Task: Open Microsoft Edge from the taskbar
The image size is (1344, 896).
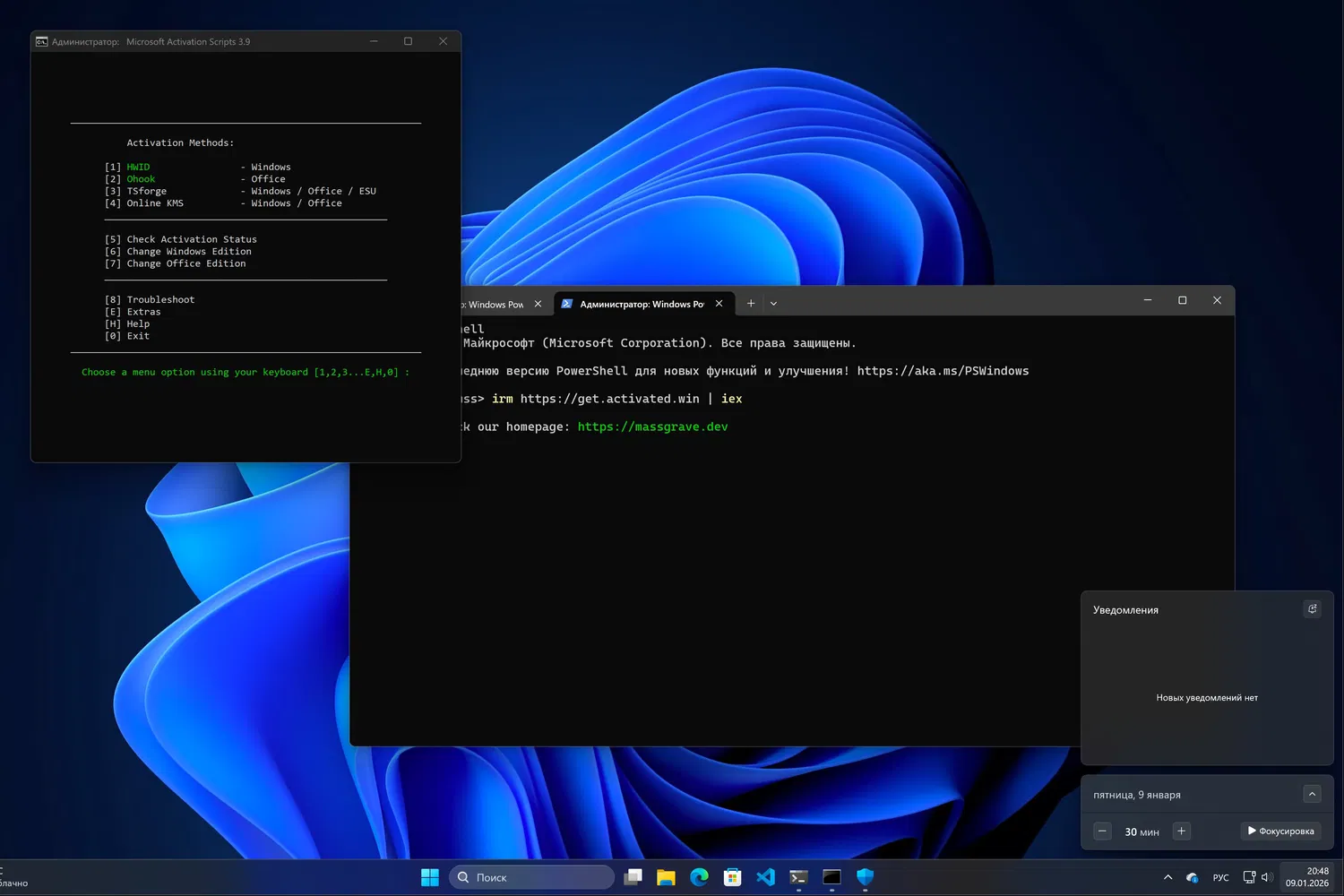Action: coord(699,877)
